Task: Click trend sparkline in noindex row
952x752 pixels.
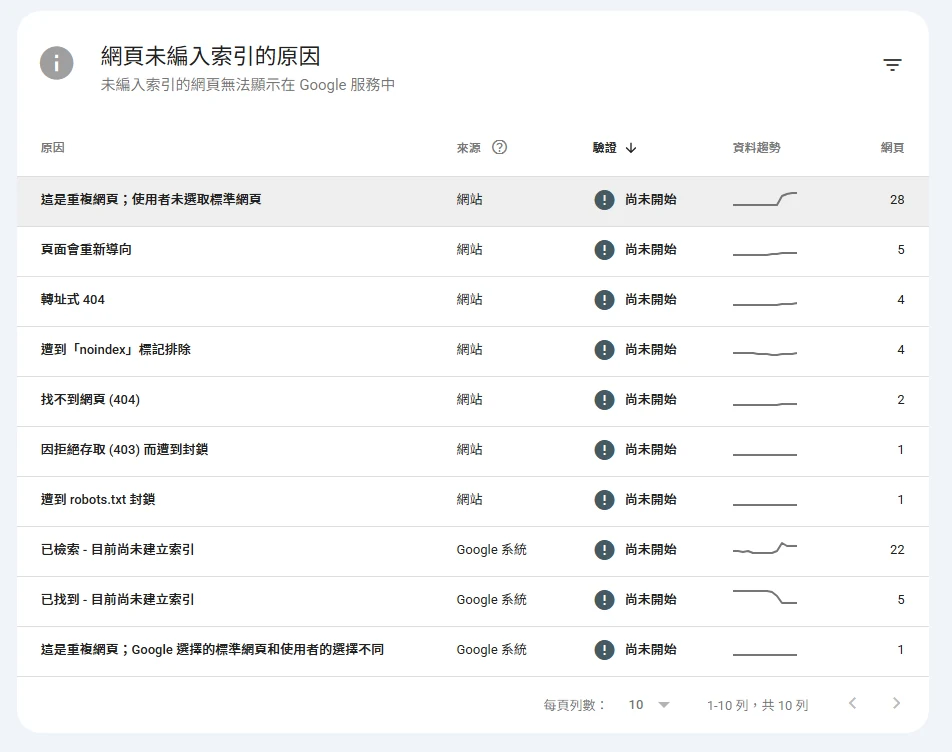Action: tap(765, 353)
